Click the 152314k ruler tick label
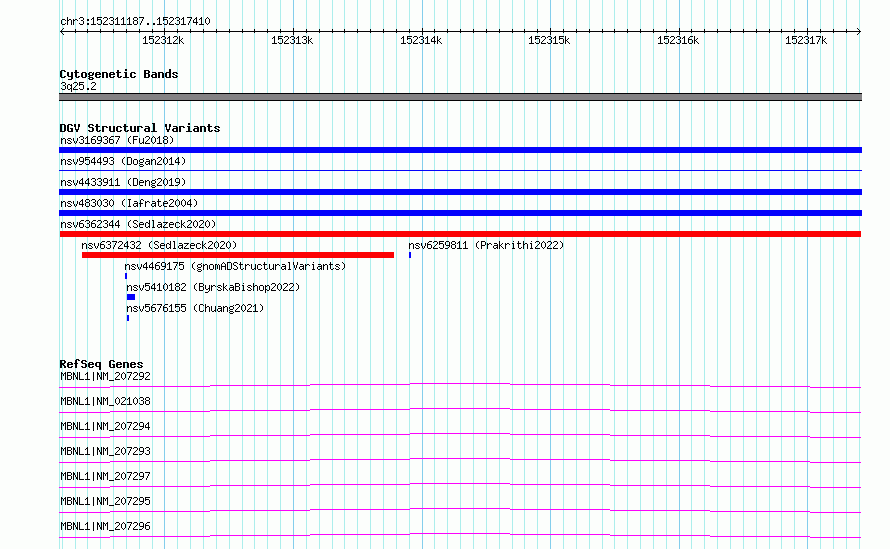Viewport: 890px width, 549px height. tap(421, 40)
